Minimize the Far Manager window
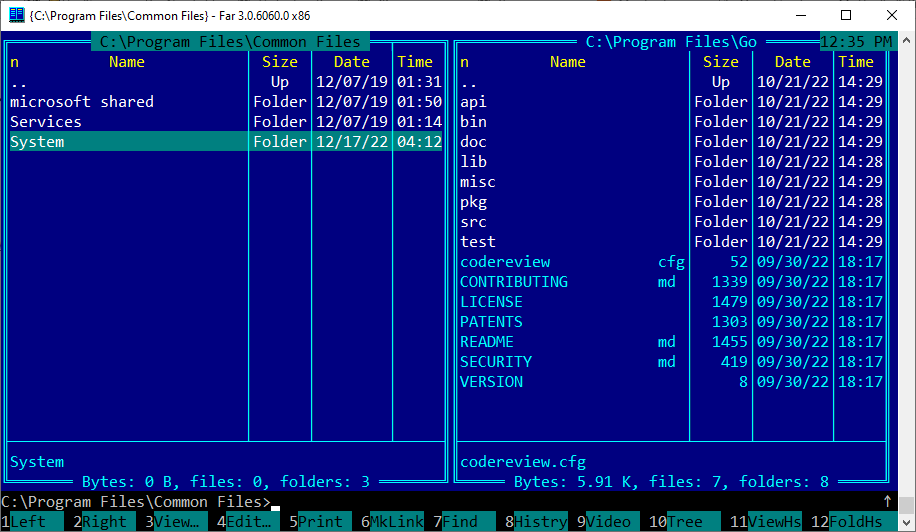 pos(801,15)
